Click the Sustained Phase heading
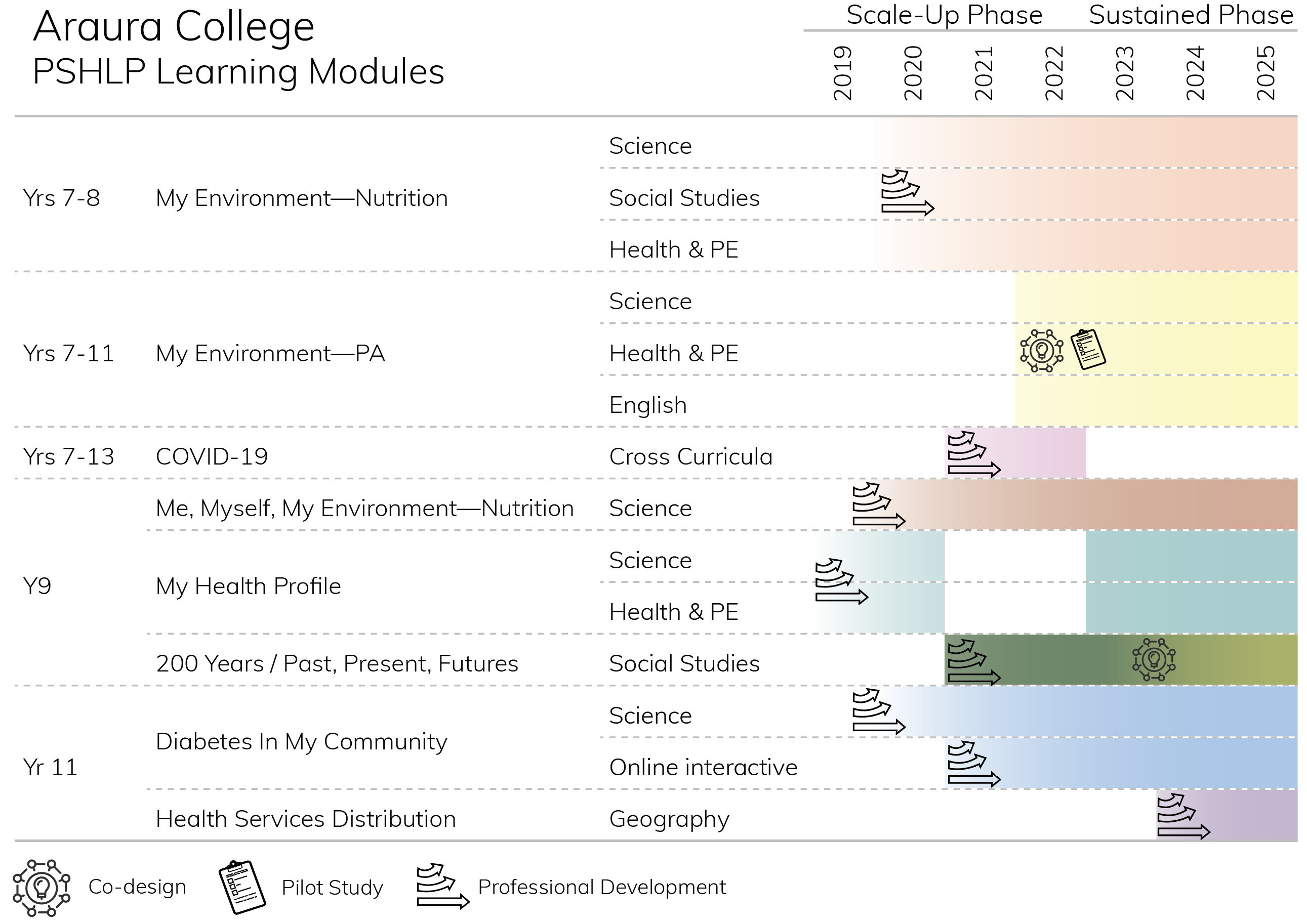 (1192, 15)
